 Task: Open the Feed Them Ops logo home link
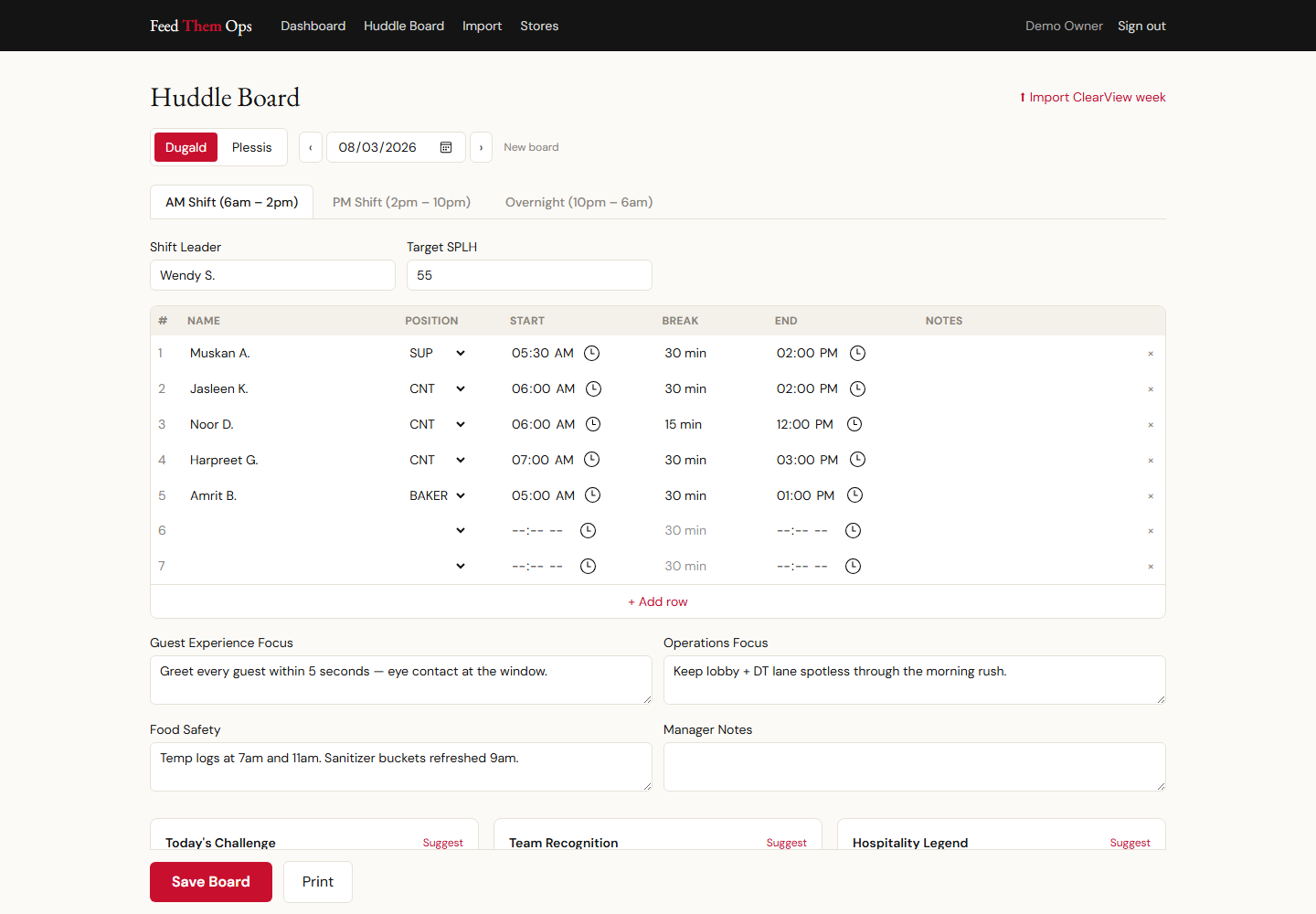pyautogui.click(x=201, y=26)
